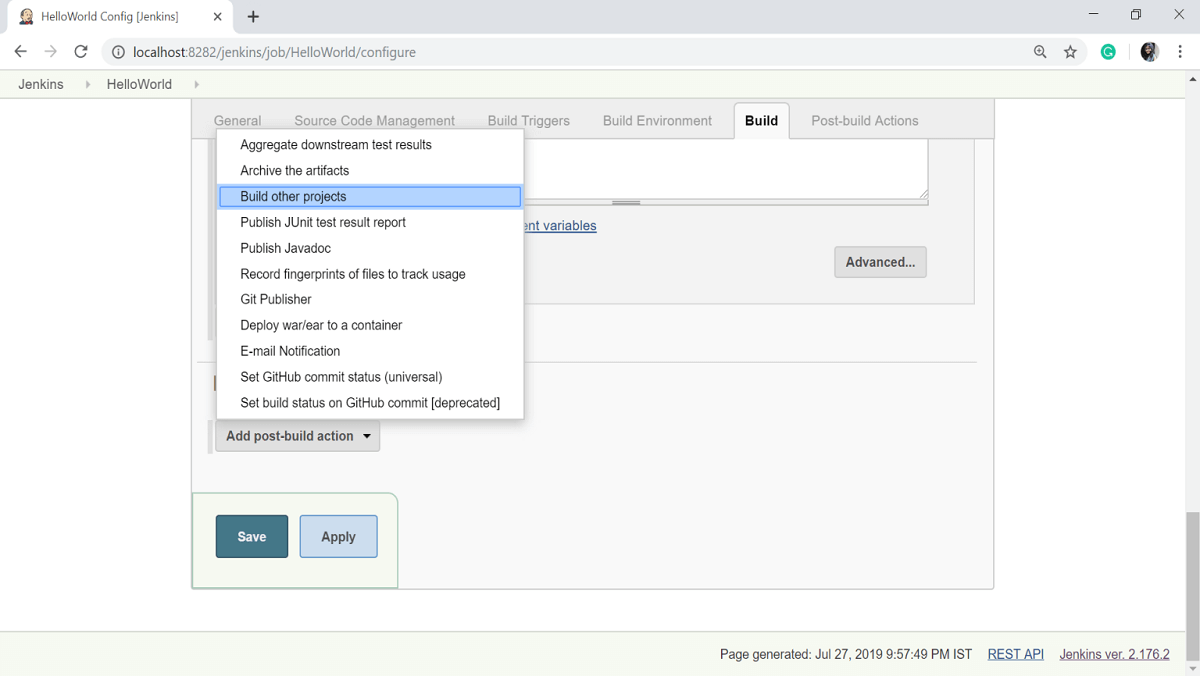Choose Archive the artifacts

pos(370,171)
